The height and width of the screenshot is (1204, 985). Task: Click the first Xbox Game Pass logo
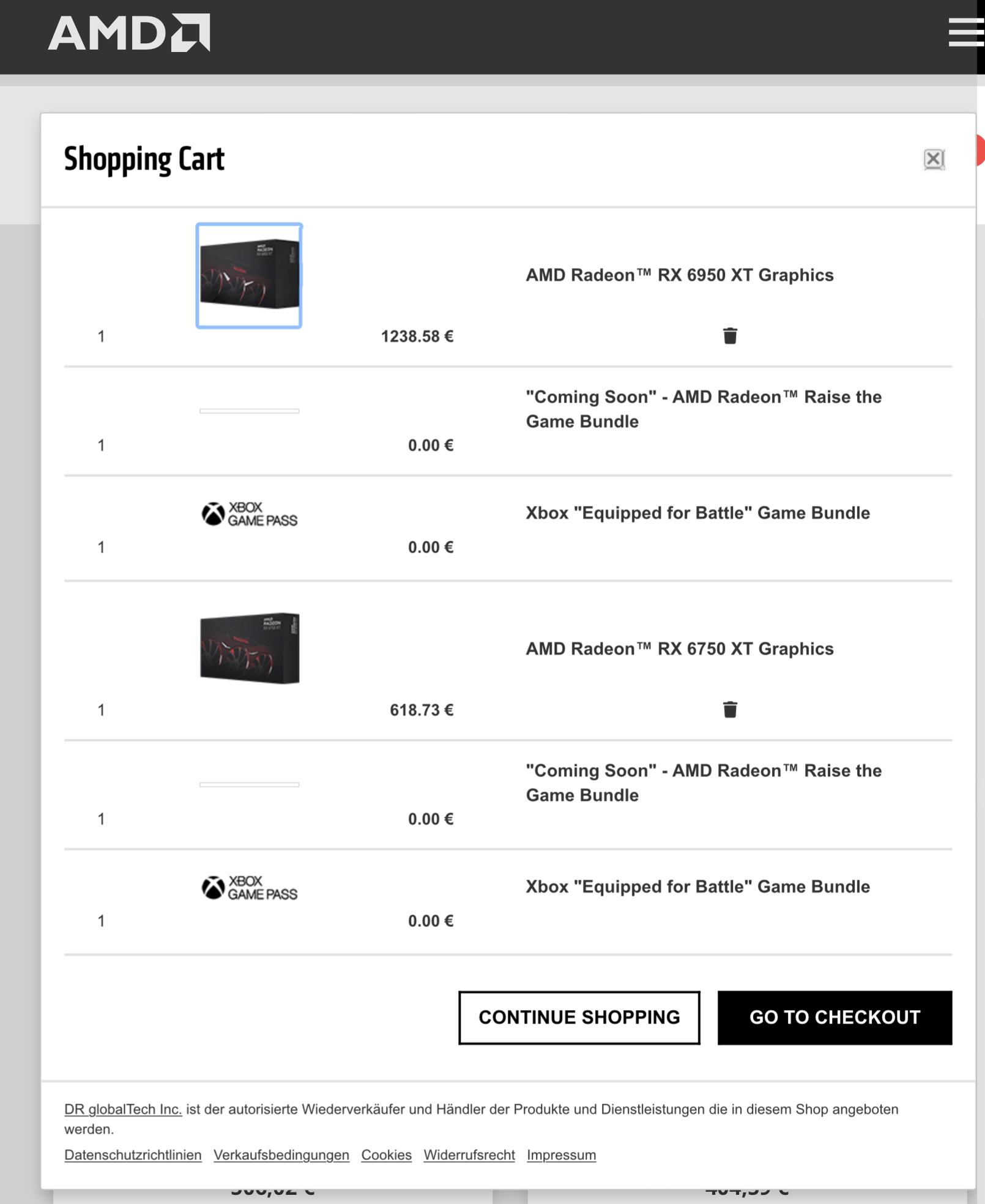point(250,514)
